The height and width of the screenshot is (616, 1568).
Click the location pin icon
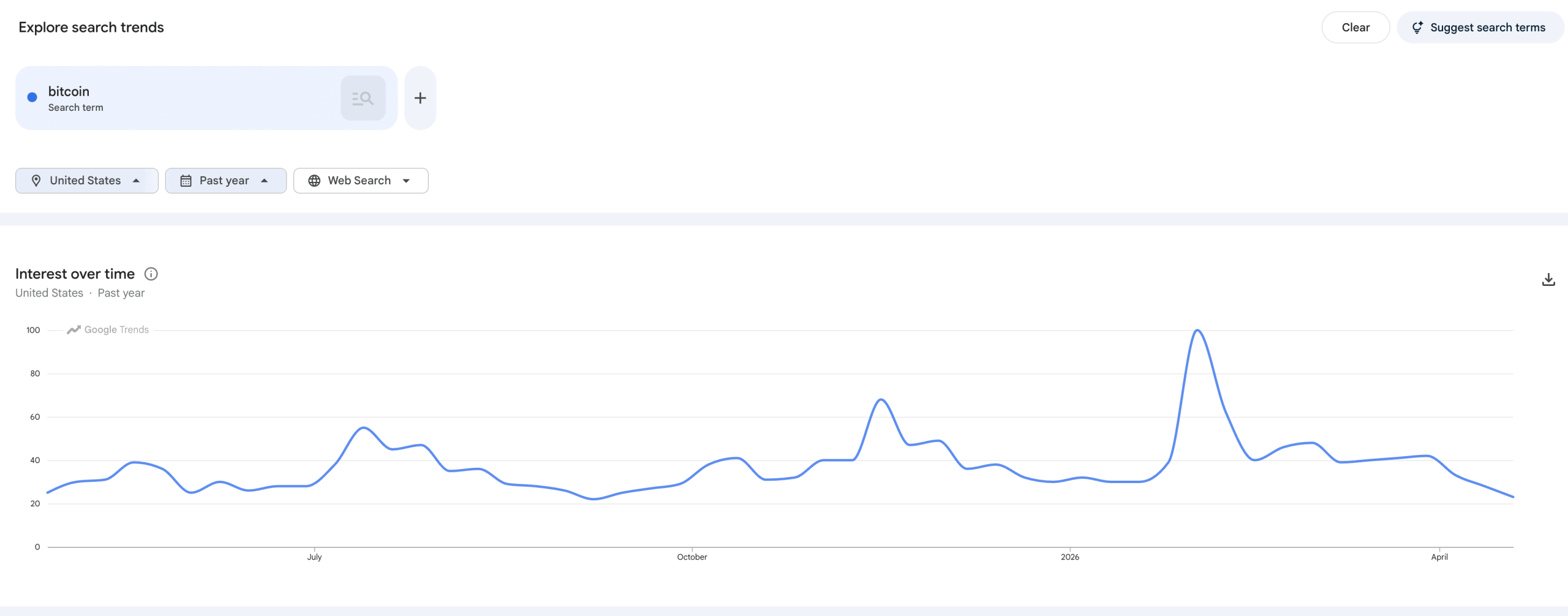tap(36, 181)
